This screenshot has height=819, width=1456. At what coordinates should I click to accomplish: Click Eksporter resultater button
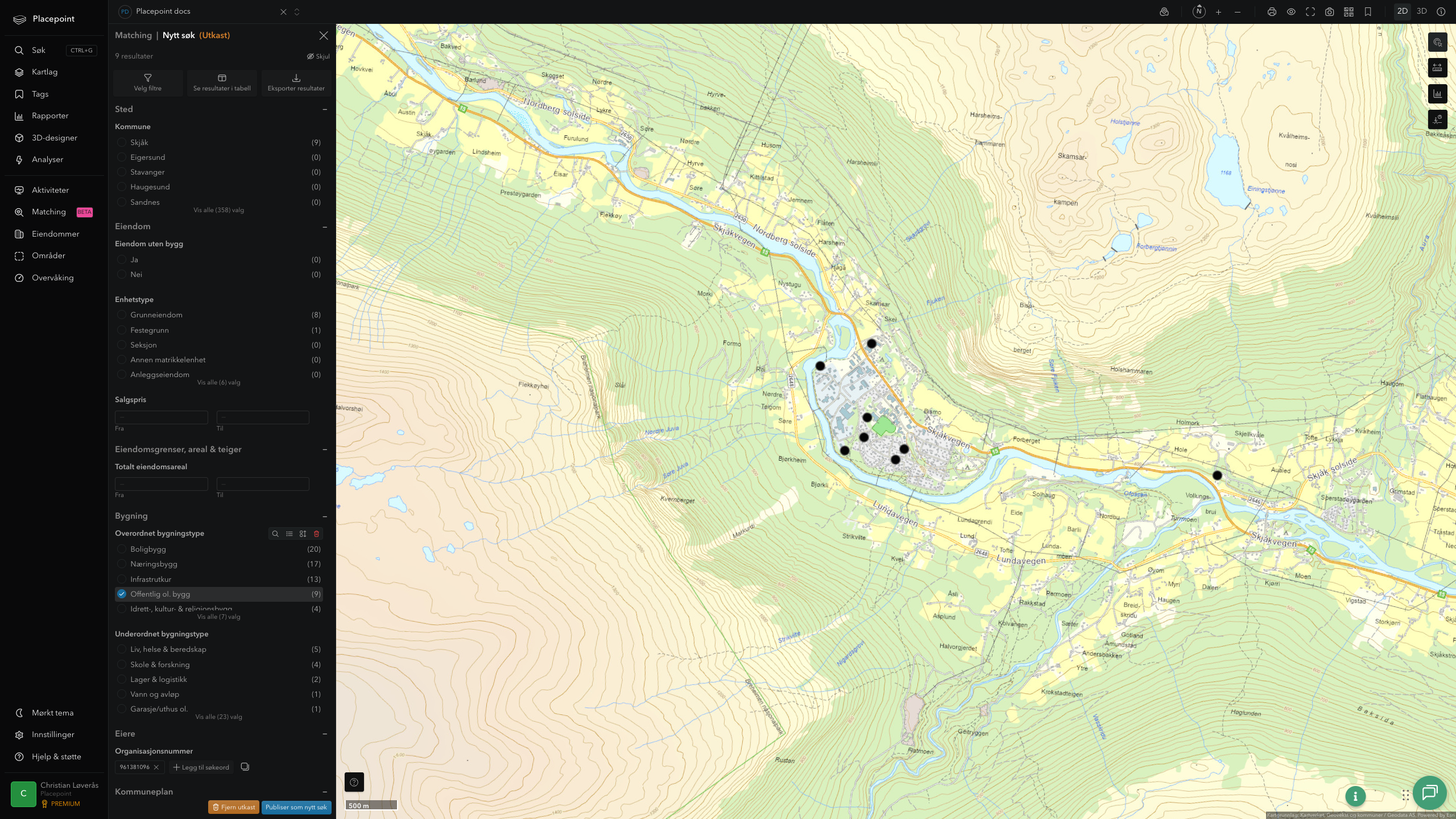pos(296,82)
